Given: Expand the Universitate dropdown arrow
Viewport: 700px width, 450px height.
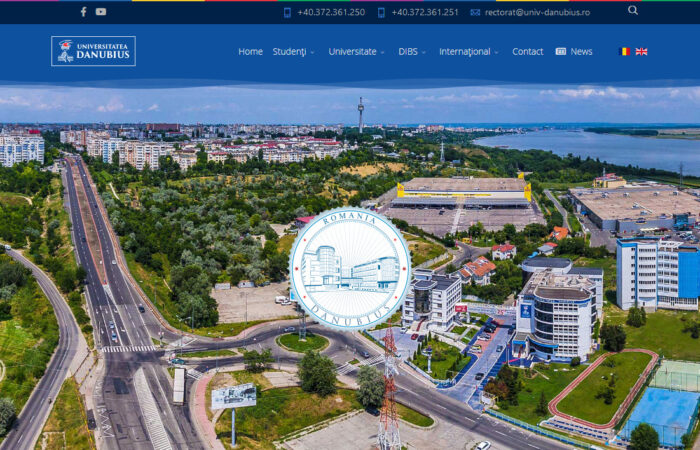Looking at the screenshot, I should click(382, 52).
